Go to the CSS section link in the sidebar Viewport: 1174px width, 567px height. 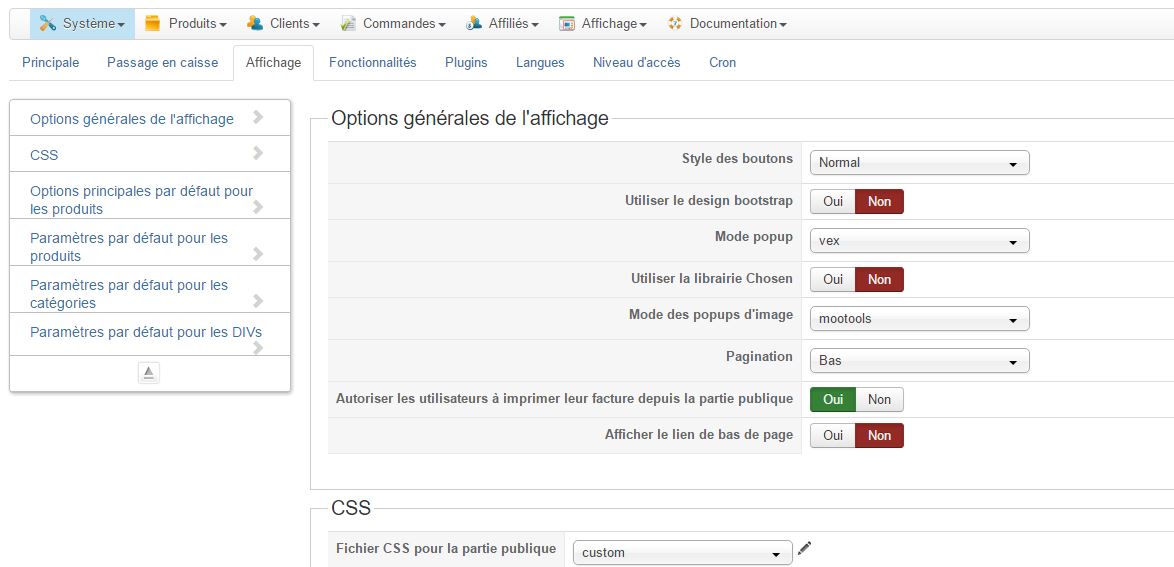(45, 155)
